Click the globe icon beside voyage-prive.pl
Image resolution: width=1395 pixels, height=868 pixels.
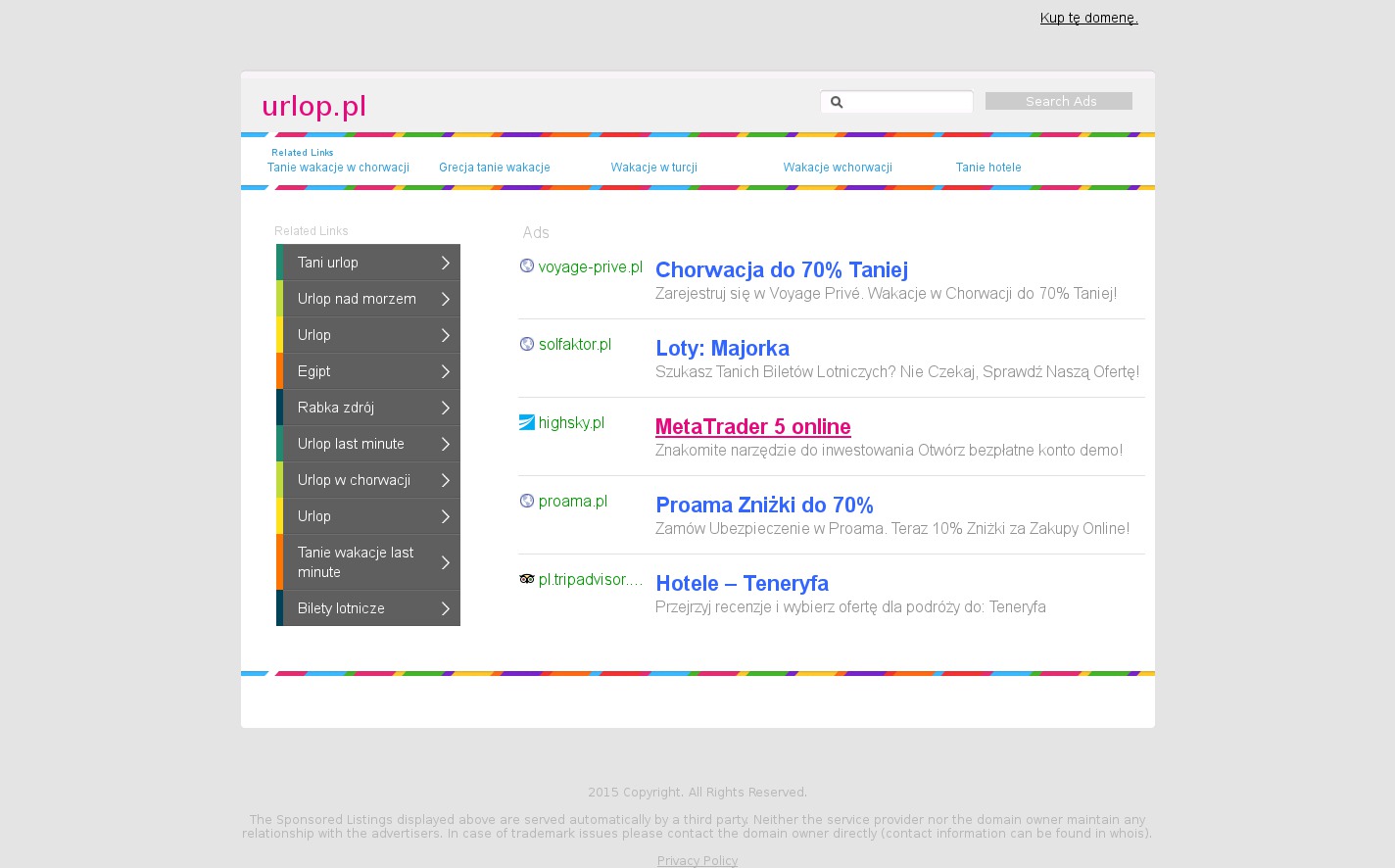click(527, 265)
